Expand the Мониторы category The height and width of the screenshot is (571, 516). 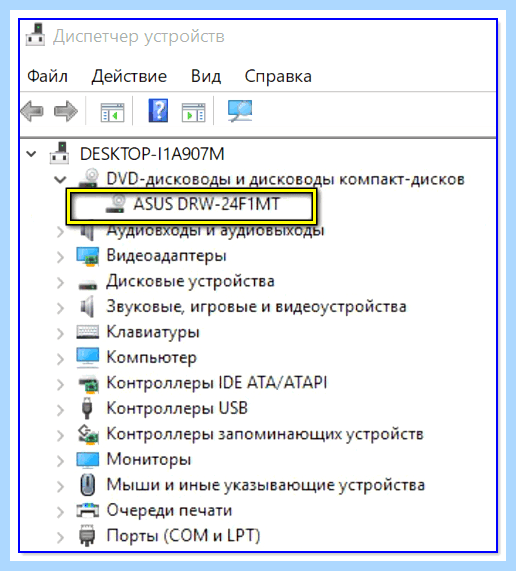(60, 461)
